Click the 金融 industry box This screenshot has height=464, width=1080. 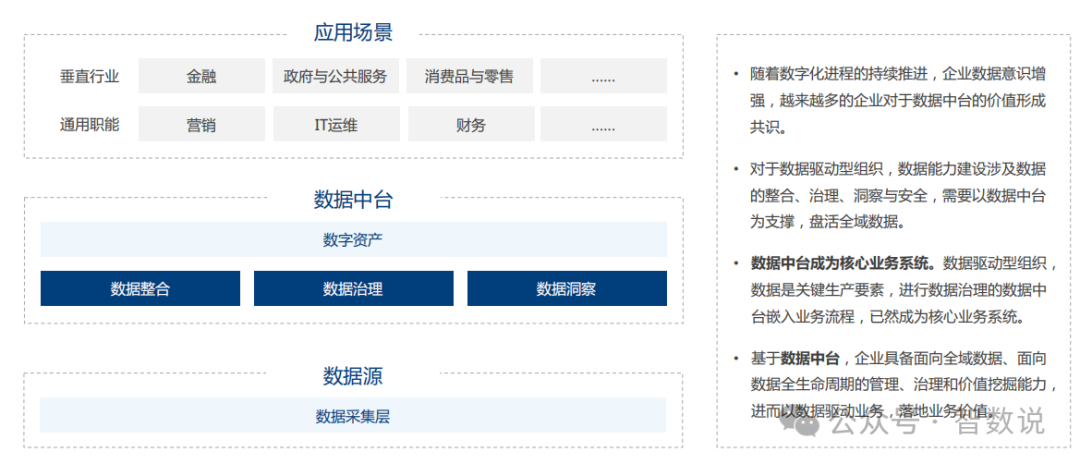click(x=201, y=76)
